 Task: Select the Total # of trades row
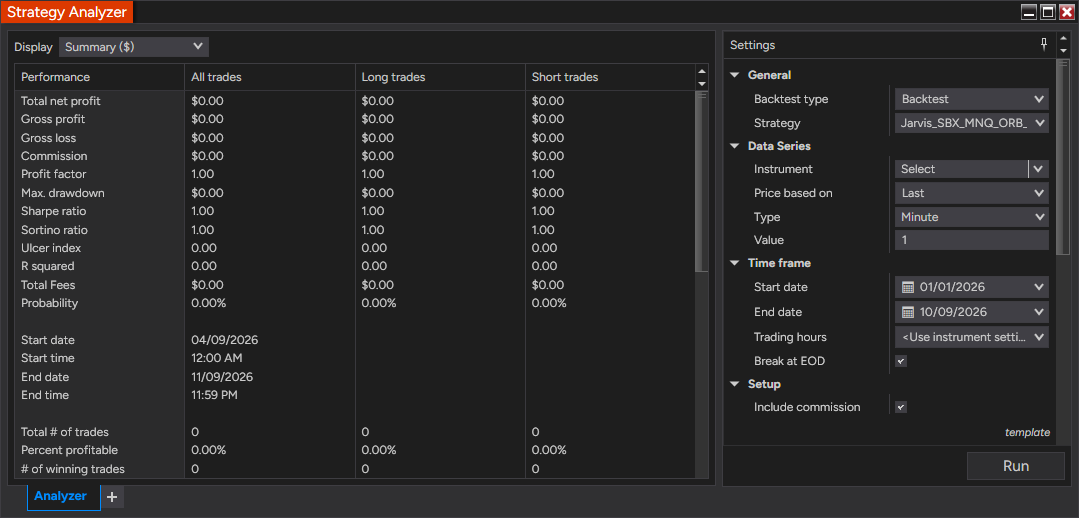pyautogui.click(x=354, y=432)
